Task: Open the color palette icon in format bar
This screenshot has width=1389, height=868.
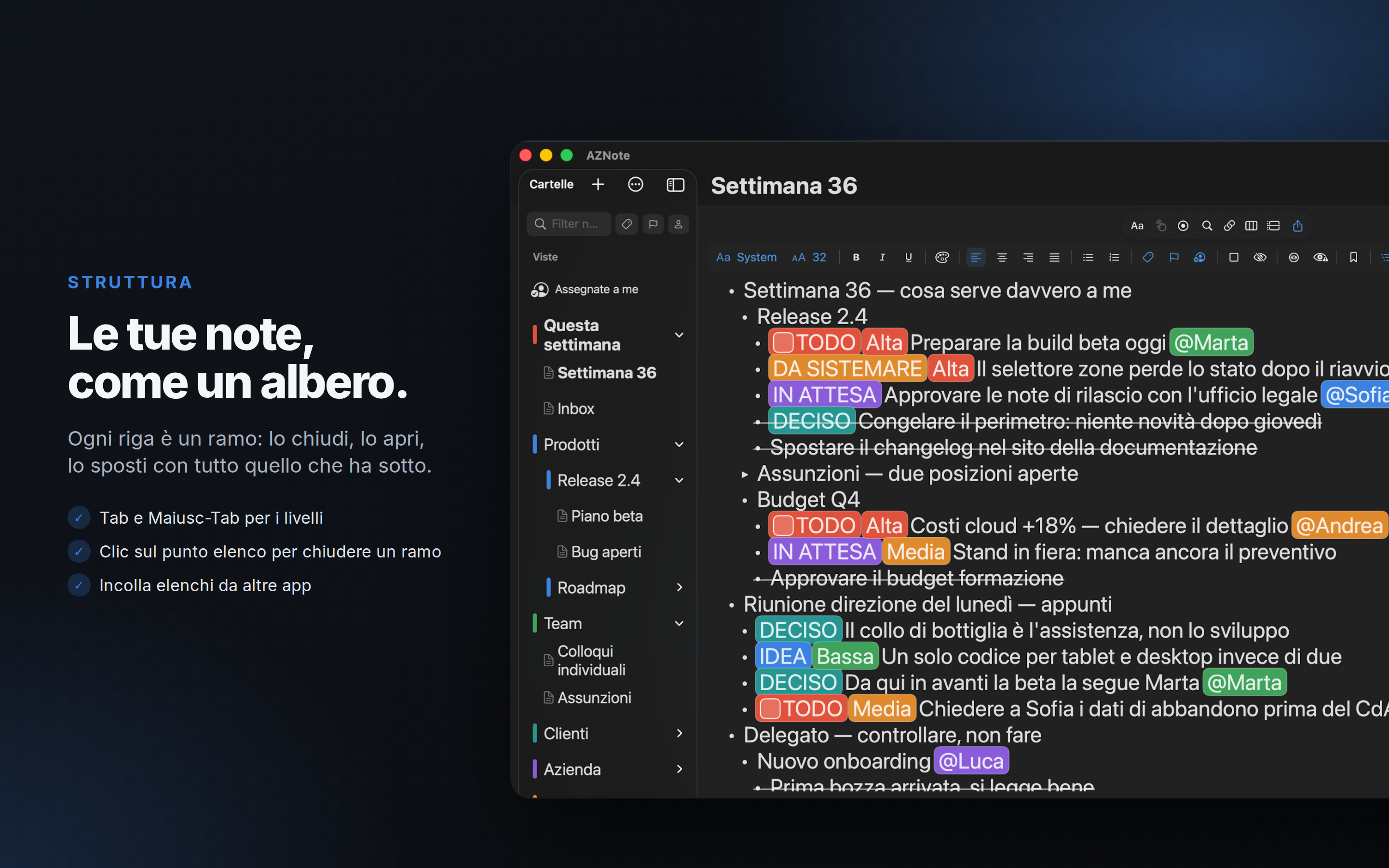Action: (942, 257)
